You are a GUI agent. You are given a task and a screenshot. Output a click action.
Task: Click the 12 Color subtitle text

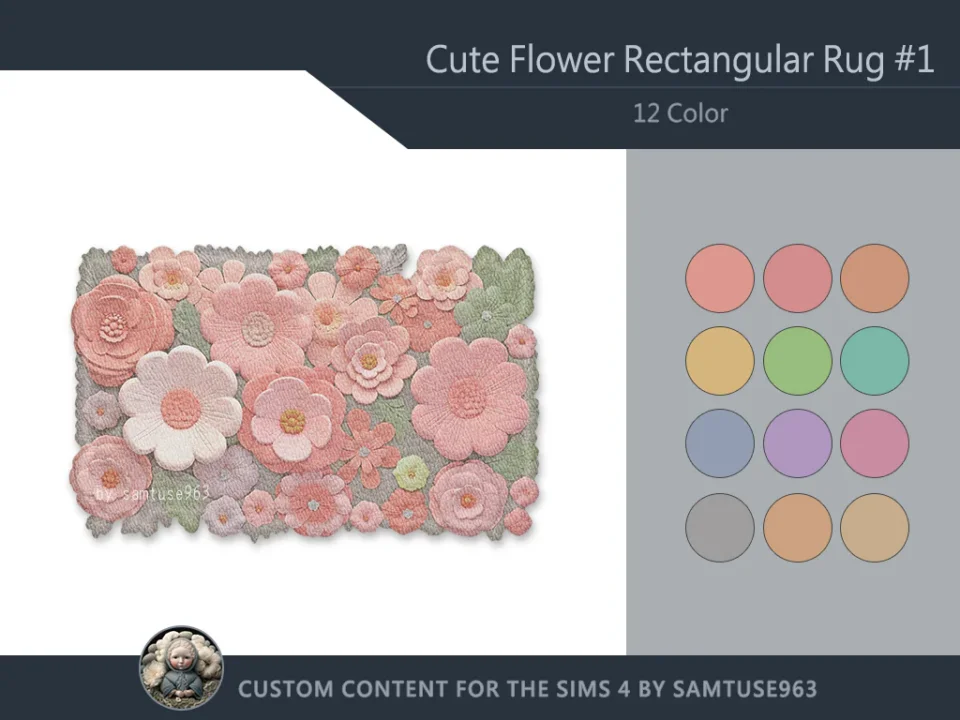pyautogui.click(x=680, y=113)
